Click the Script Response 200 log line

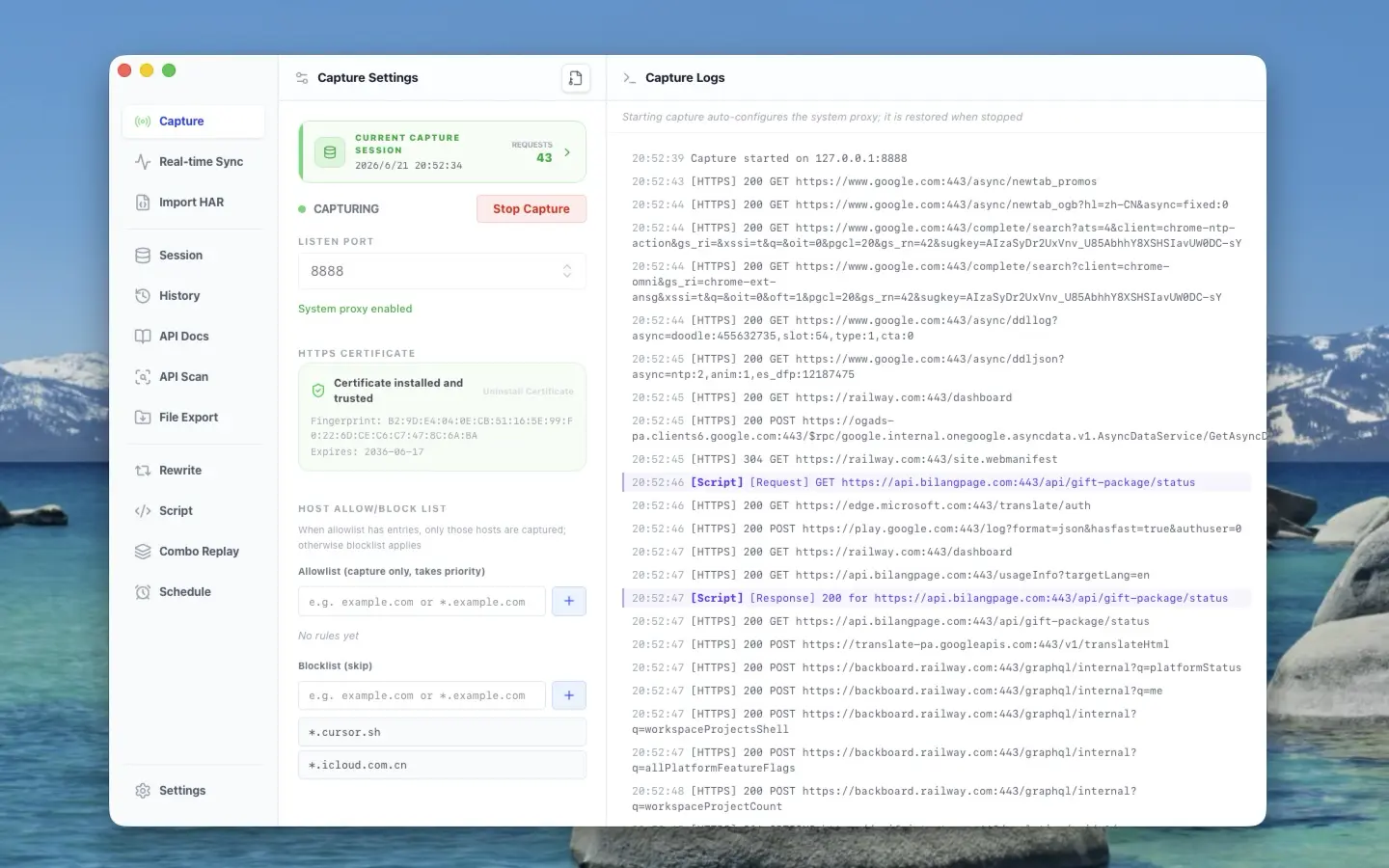pos(937,598)
